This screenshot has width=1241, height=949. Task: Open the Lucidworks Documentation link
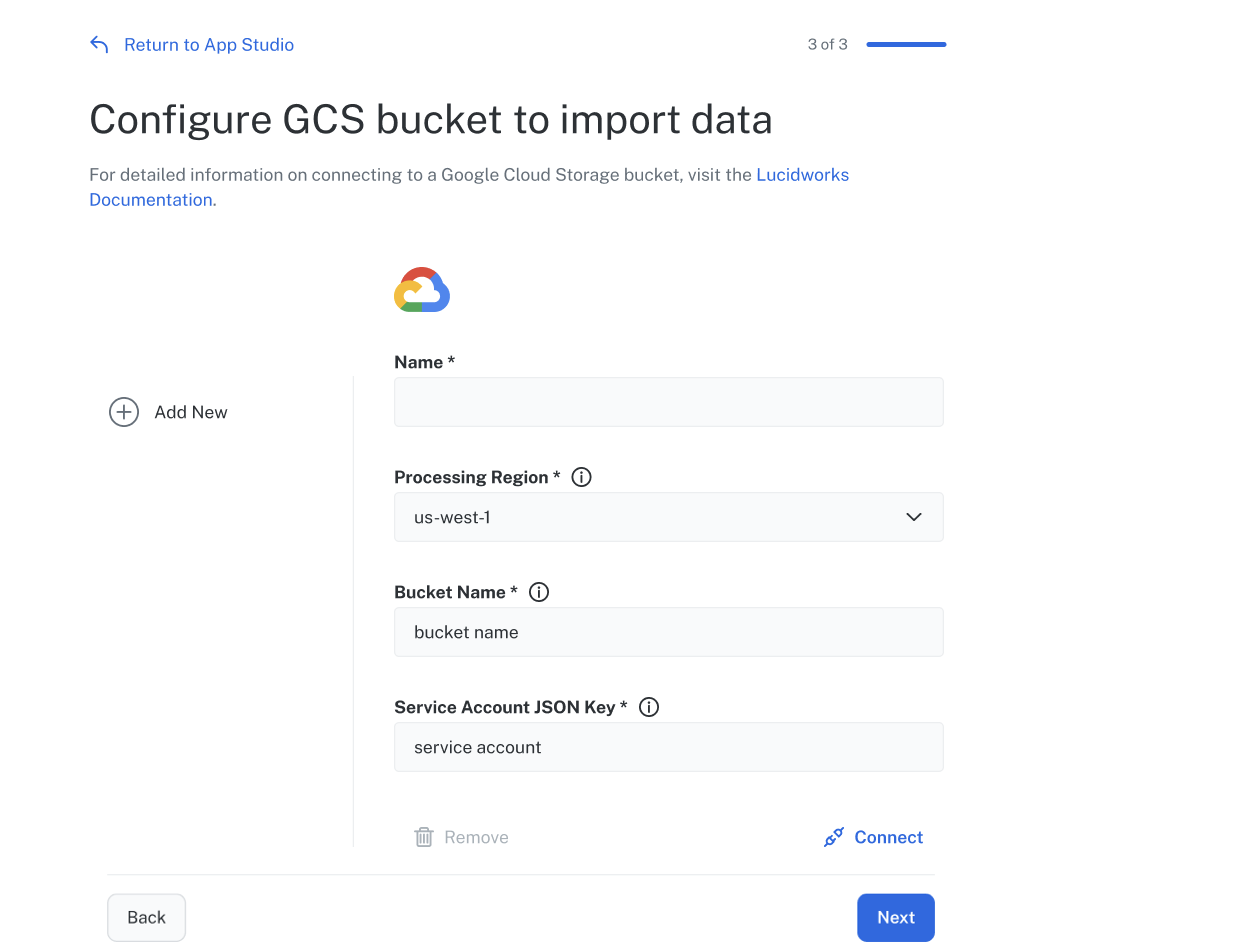coord(802,174)
